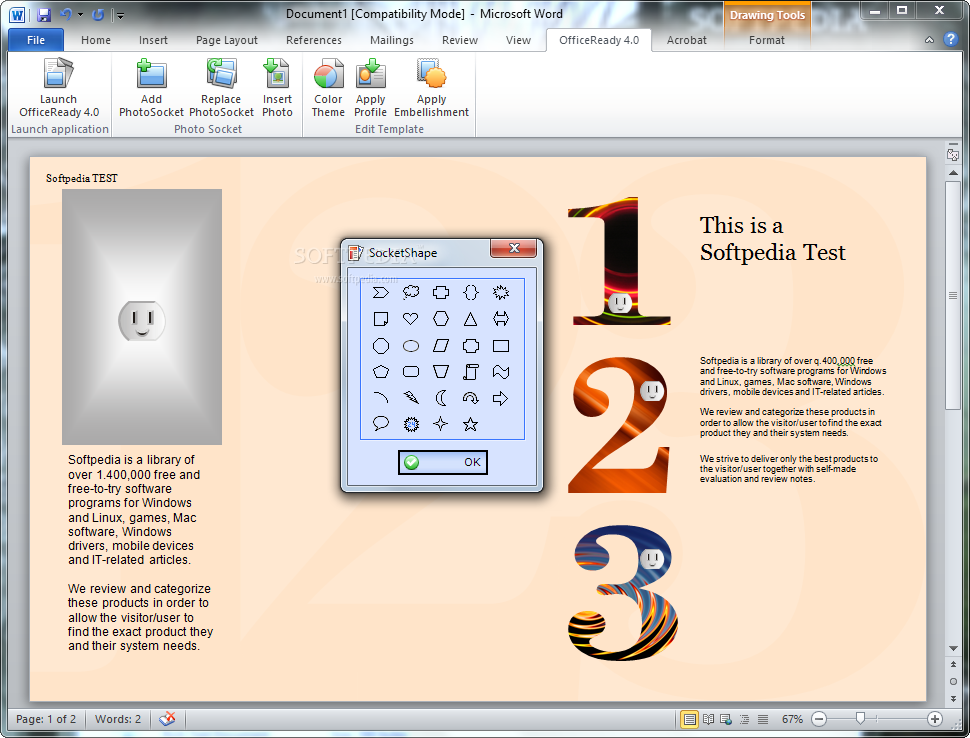Viewport: 970px width, 738px height.
Task: Click the Undo arrow icon
Action: [66, 14]
